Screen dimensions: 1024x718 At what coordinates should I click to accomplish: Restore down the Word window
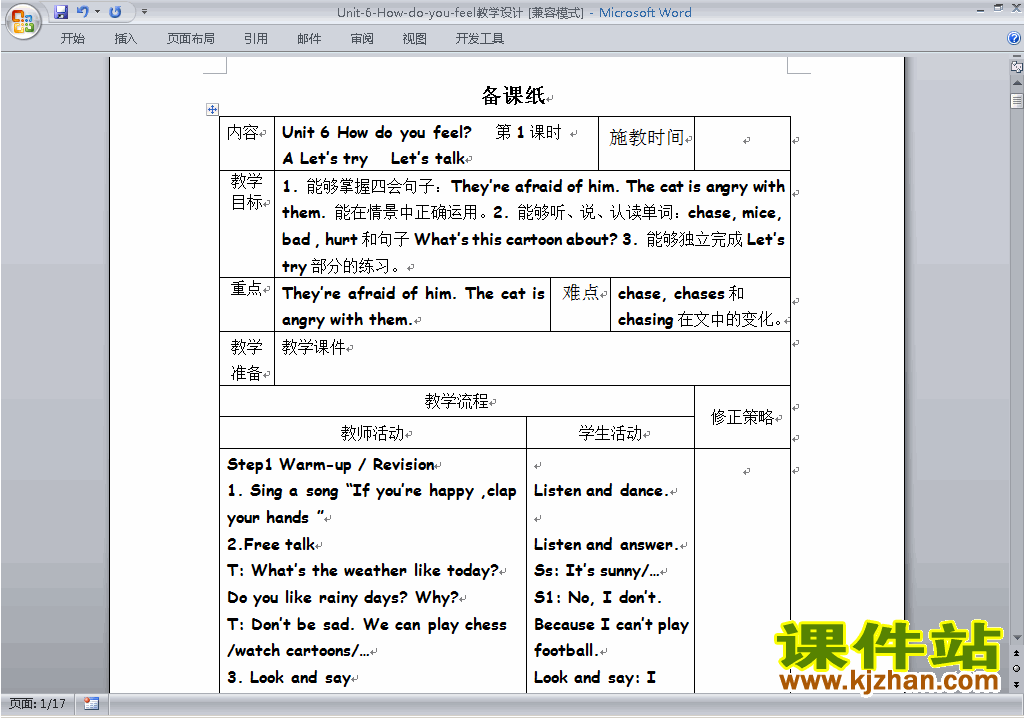click(x=999, y=9)
